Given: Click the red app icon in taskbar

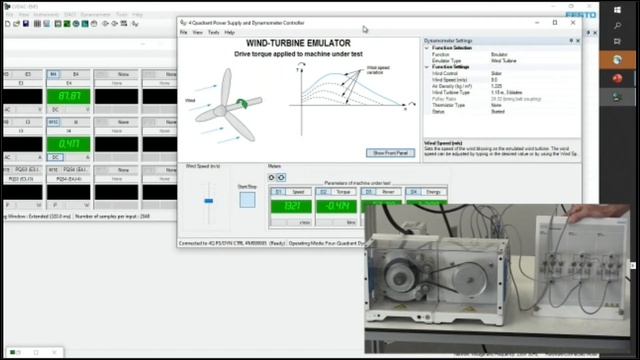Looking at the screenshot, I should [x=618, y=78].
